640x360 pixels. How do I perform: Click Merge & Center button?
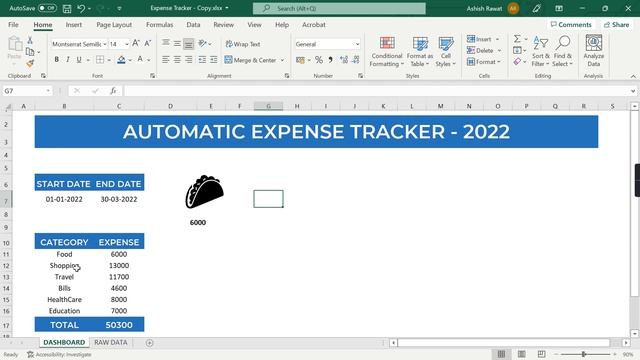tap(250, 60)
